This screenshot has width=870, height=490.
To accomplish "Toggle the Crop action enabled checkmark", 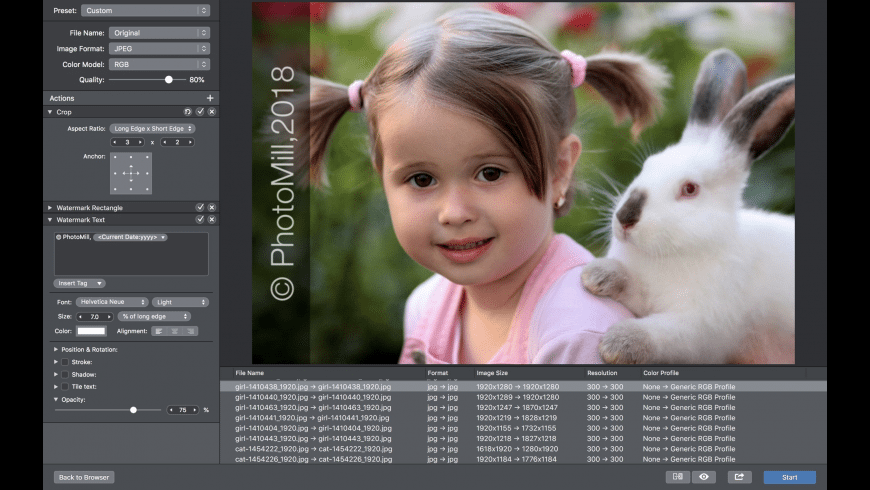I will click(200, 112).
